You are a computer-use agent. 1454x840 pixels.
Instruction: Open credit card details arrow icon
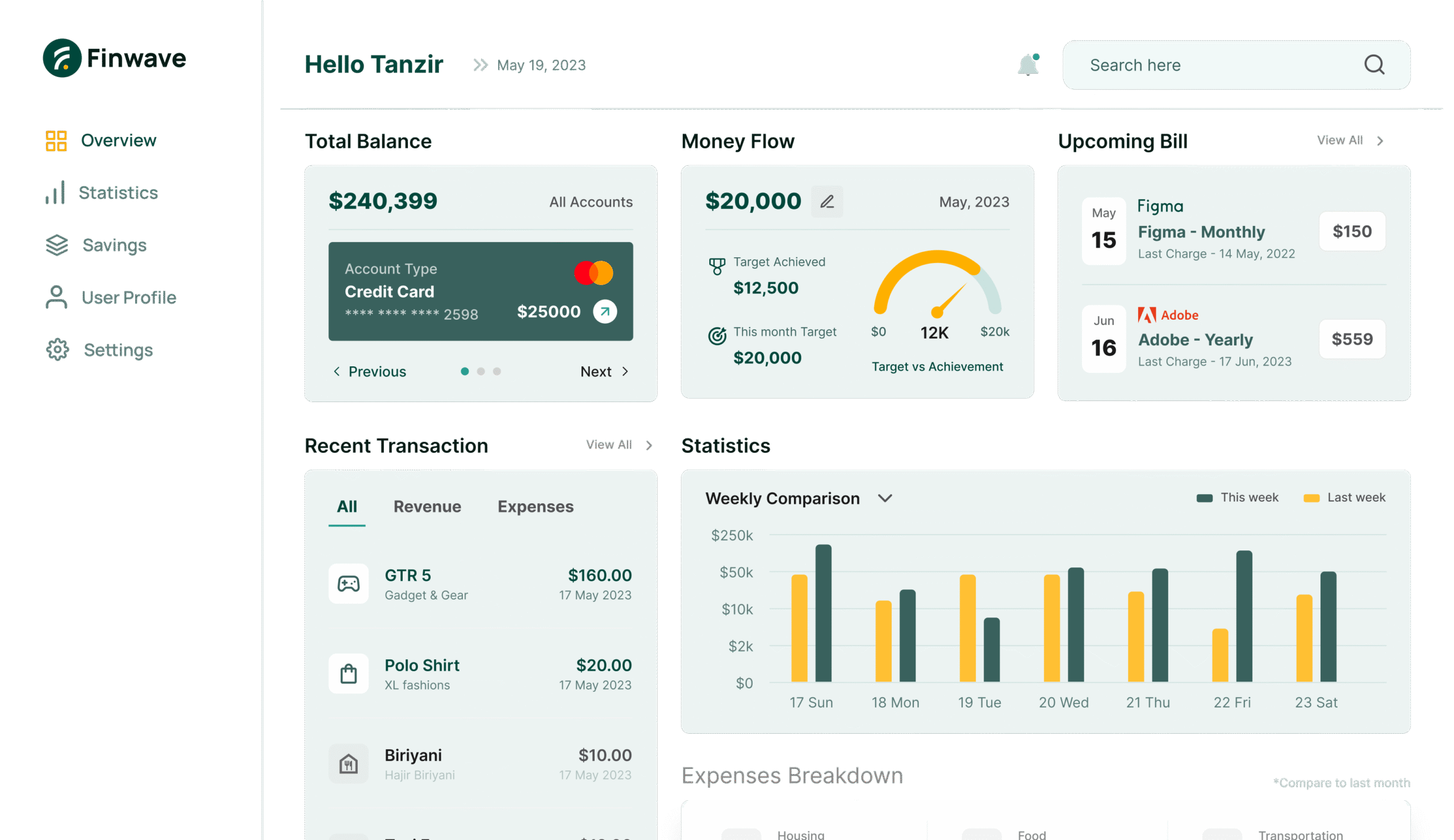coord(604,312)
